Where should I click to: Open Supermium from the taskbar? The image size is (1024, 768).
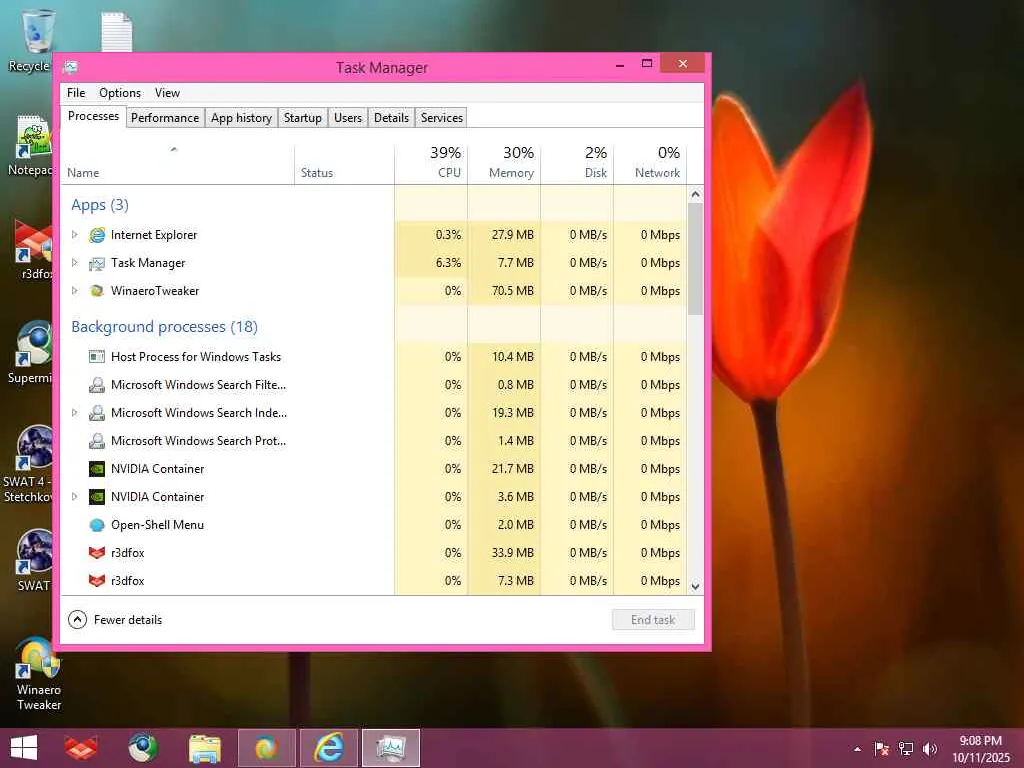pyautogui.click(x=143, y=748)
